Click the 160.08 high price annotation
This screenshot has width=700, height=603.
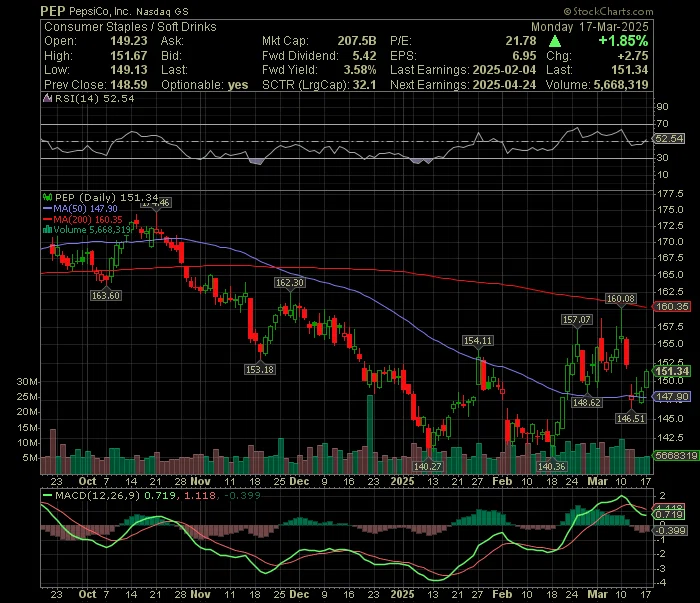(621, 299)
